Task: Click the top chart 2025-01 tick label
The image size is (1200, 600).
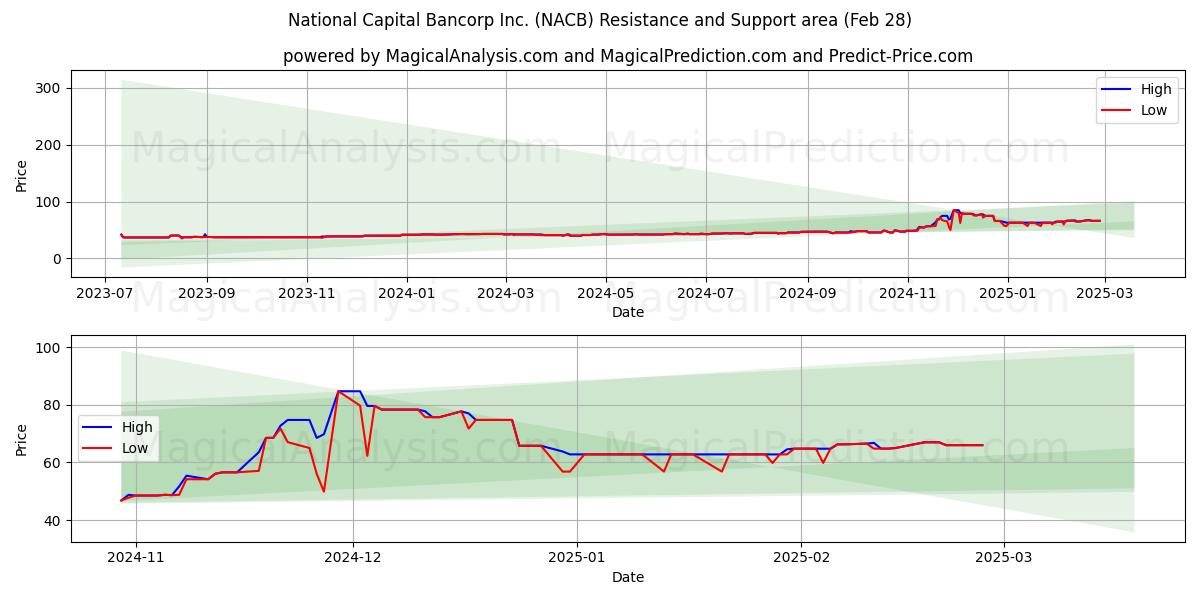Action: [1006, 293]
